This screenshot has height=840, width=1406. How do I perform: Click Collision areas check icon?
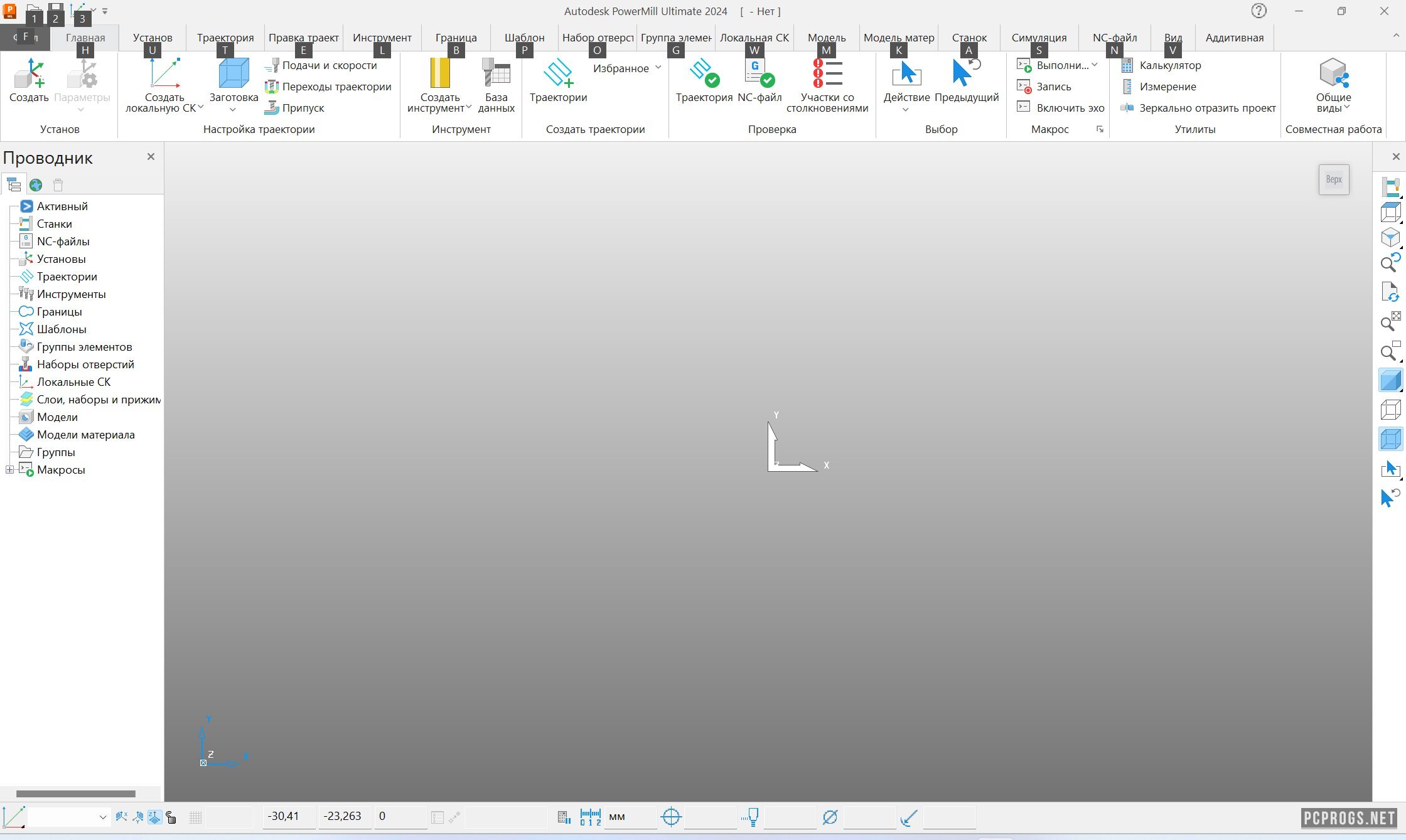pyautogui.click(x=827, y=73)
